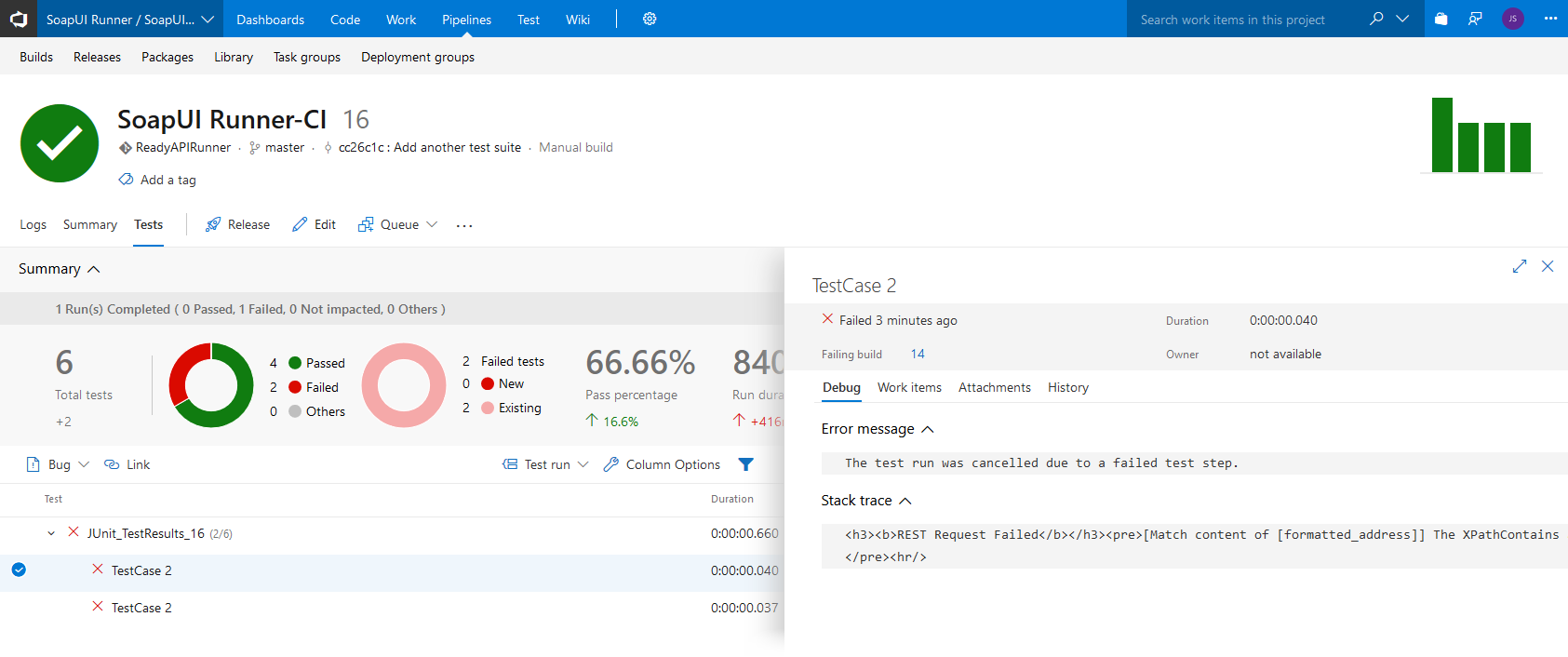
Task: Click the Edit pencil icon
Action: [x=300, y=224]
